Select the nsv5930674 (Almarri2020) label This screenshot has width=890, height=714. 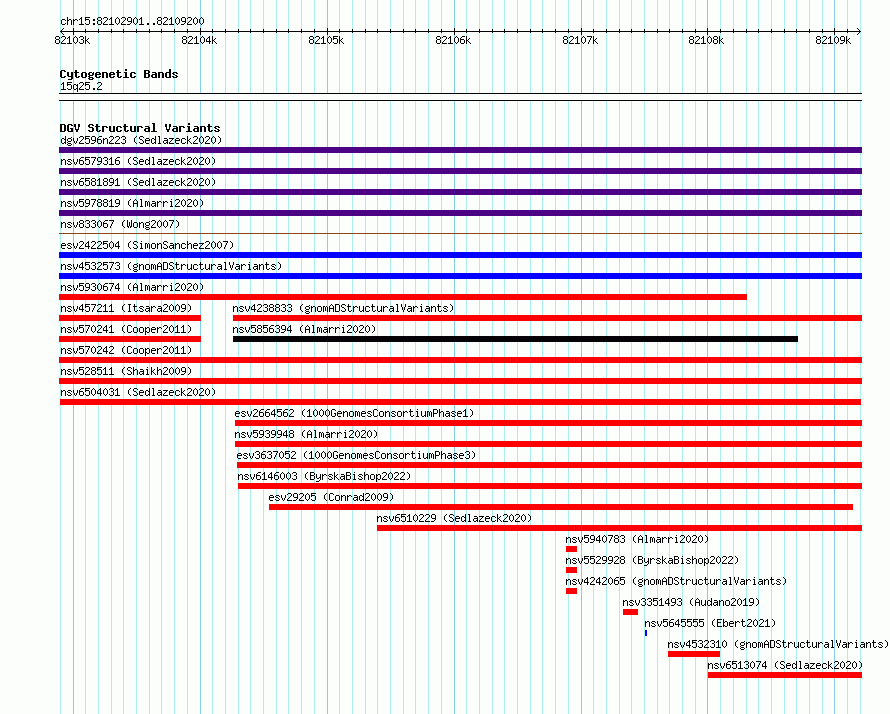[x=132, y=287]
